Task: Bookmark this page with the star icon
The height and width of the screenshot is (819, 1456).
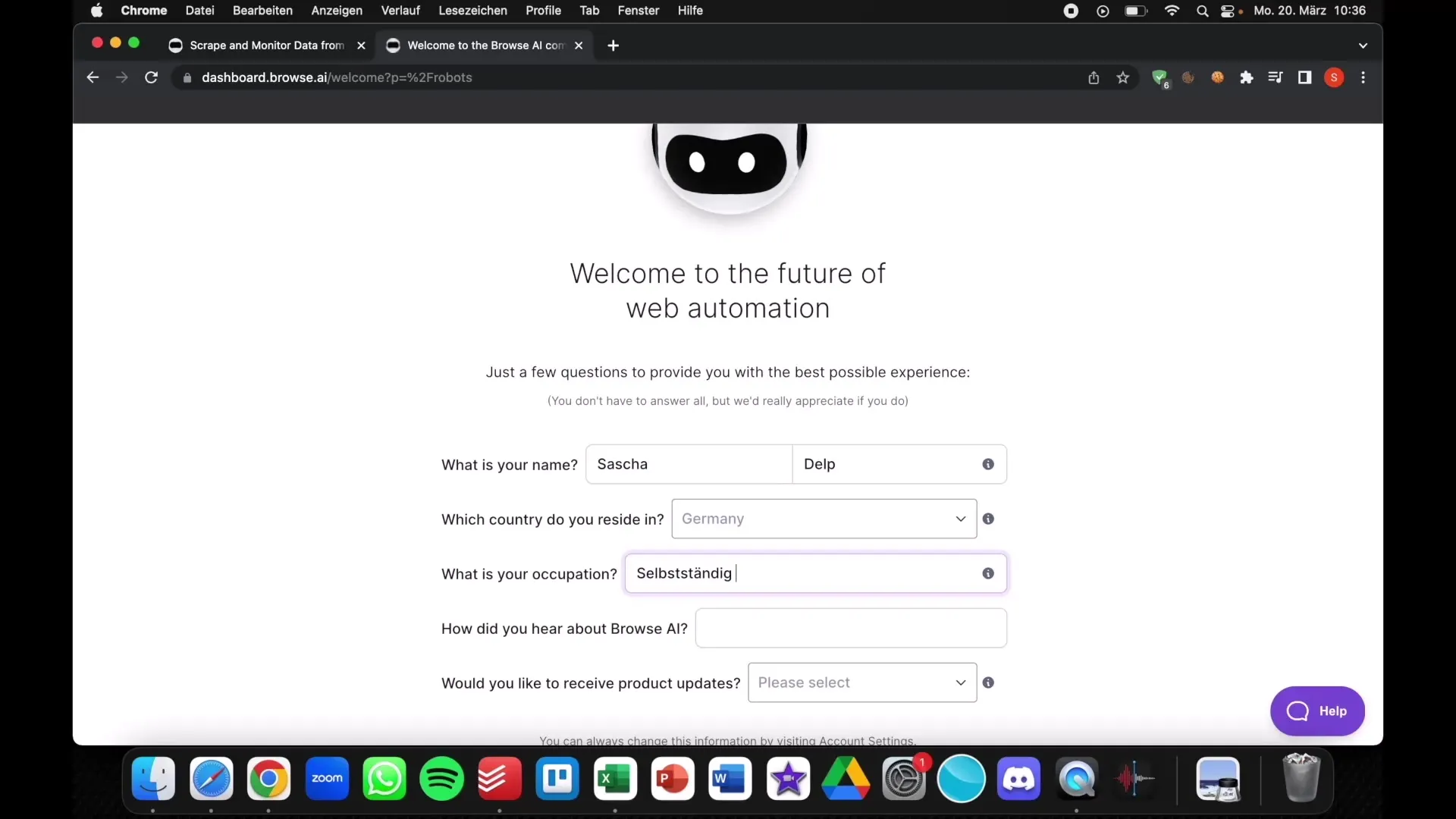Action: click(1123, 77)
